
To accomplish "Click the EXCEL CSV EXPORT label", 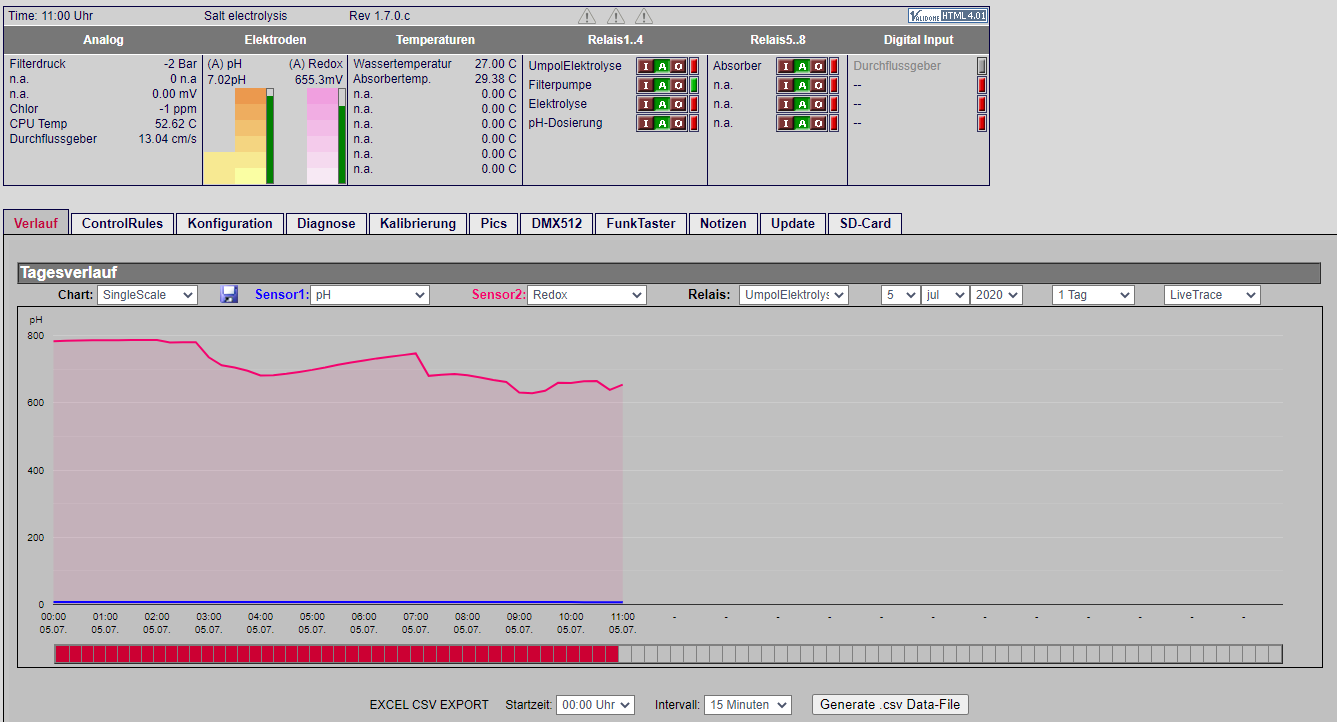I will pyautogui.click(x=429, y=705).
